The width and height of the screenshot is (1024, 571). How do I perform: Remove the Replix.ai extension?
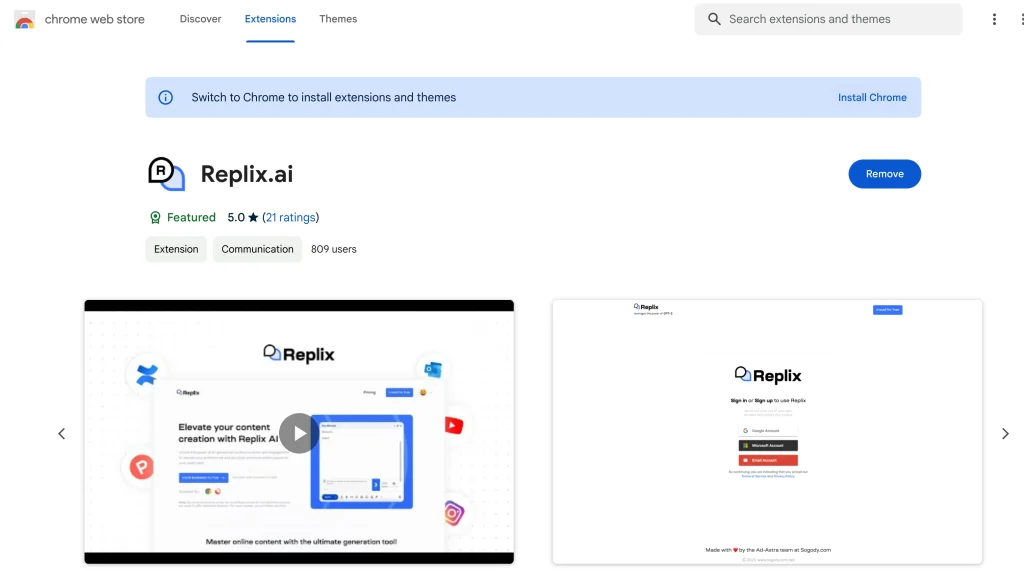[884, 174]
